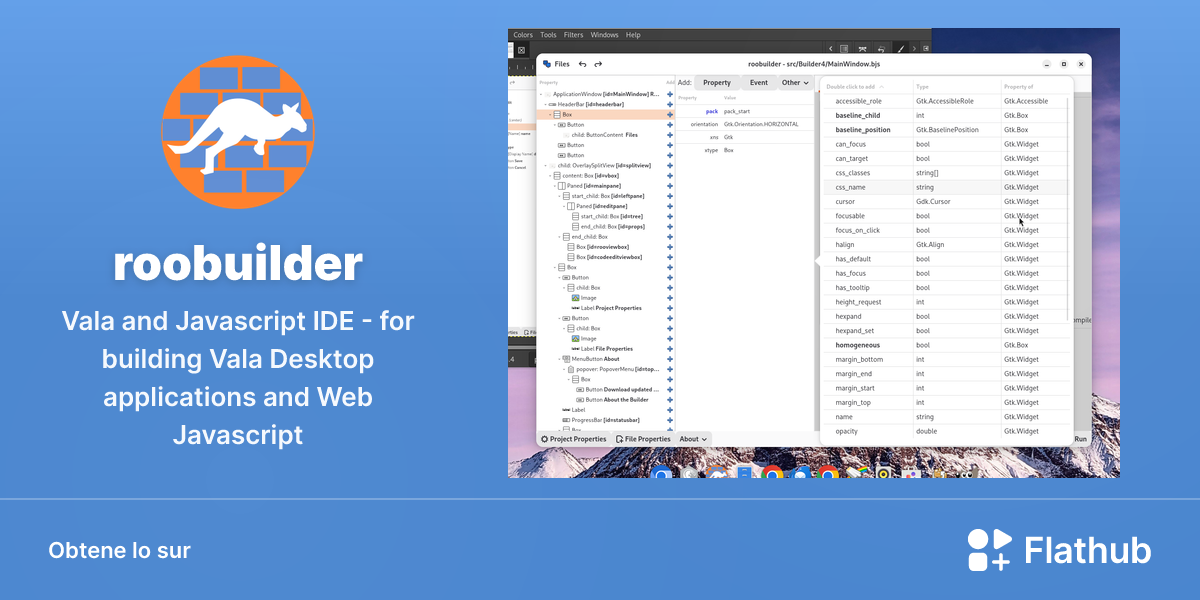The height and width of the screenshot is (600, 1200).
Task: Click plus on popover: PopoverMenu row
Action: coord(670,369)
